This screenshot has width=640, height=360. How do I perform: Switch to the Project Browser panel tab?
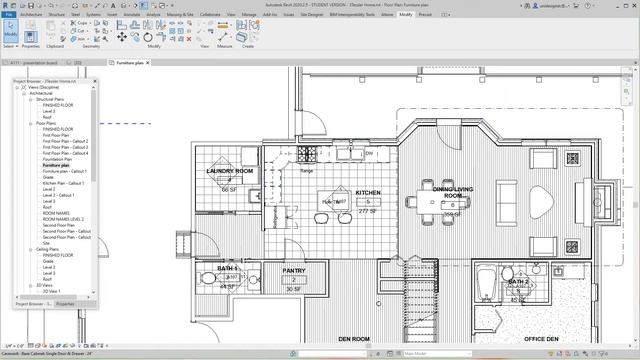tap(33, 304)
